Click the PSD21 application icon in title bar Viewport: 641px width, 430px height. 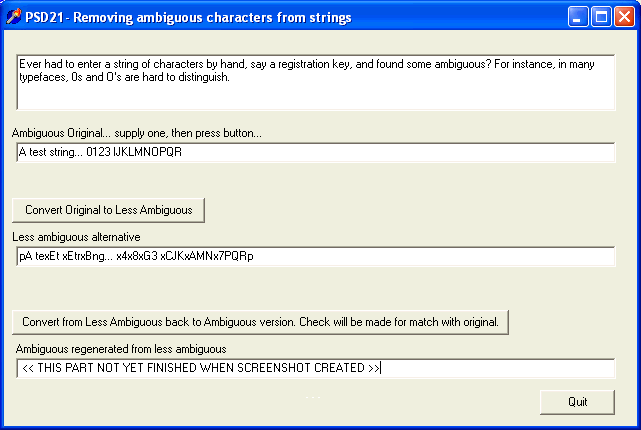[x=14, y=16]
